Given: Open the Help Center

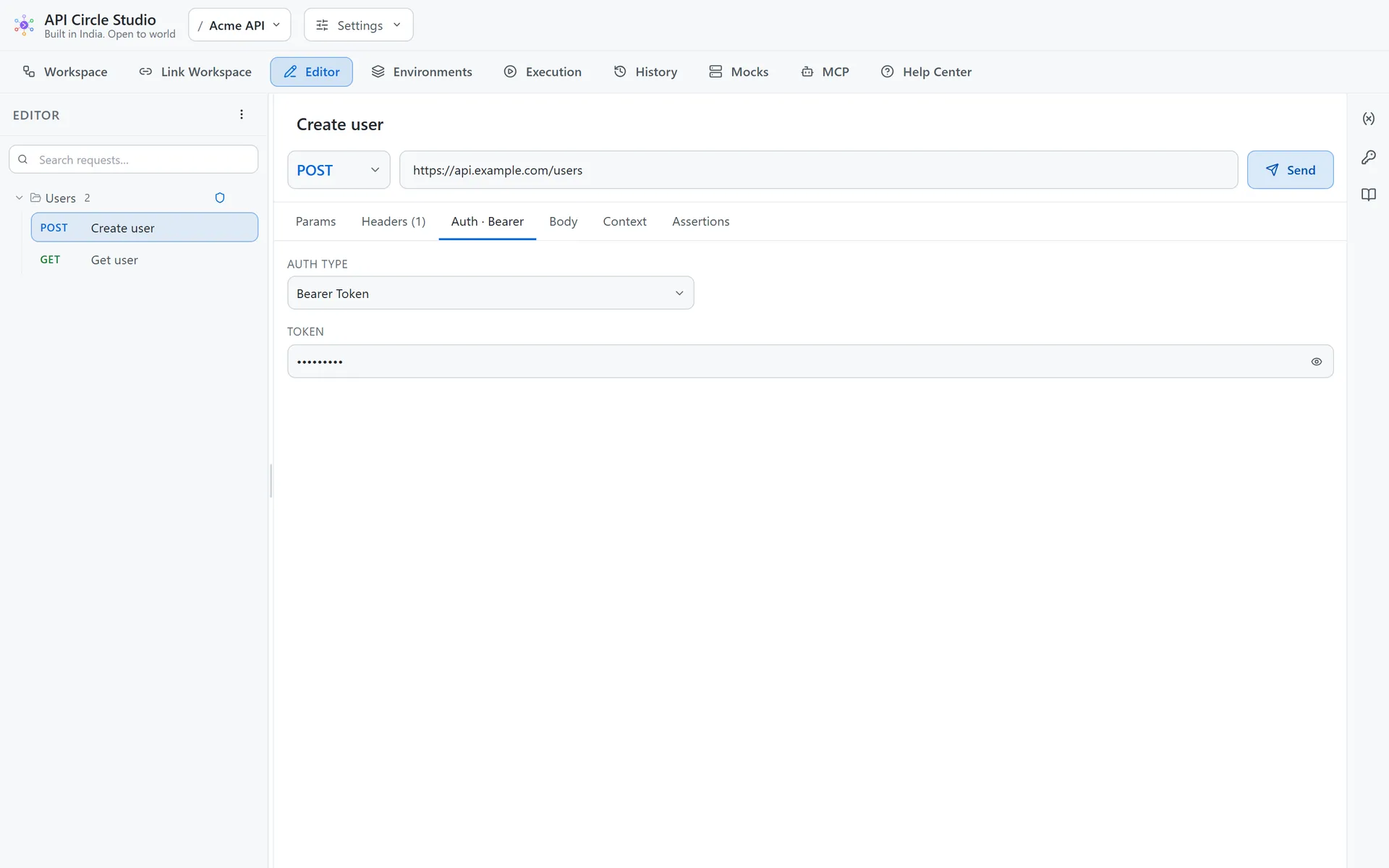Looking at the screenshot, I should (926, 72).
